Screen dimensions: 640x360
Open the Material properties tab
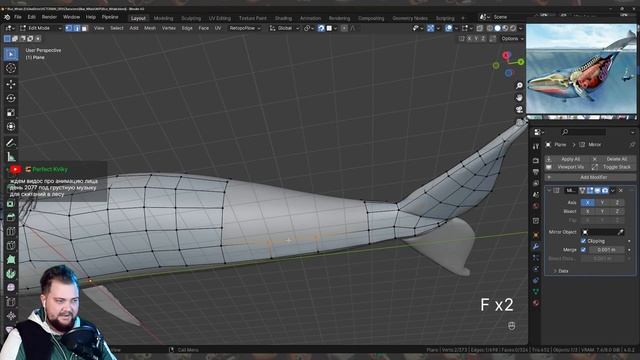(536, 303)
